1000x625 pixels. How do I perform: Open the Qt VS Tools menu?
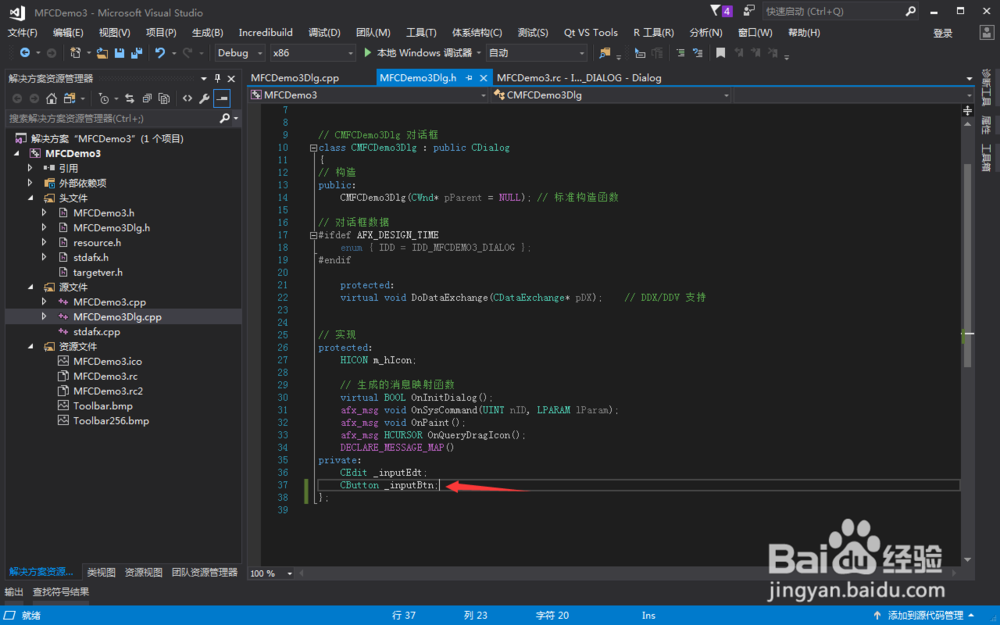pyautogui.click(x=591, y=33)
